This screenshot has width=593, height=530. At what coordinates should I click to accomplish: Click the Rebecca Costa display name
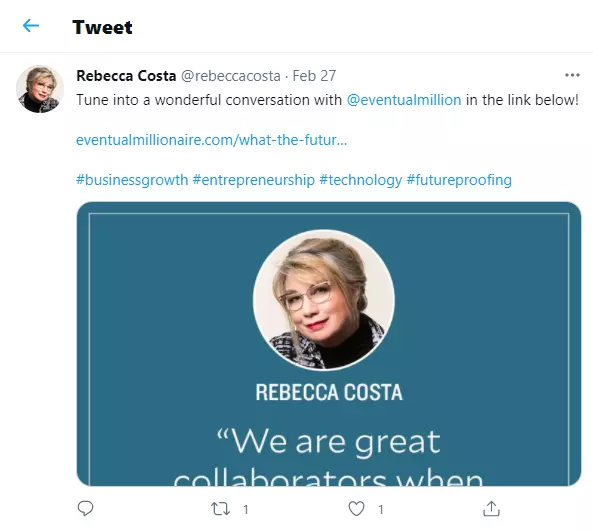126,76
